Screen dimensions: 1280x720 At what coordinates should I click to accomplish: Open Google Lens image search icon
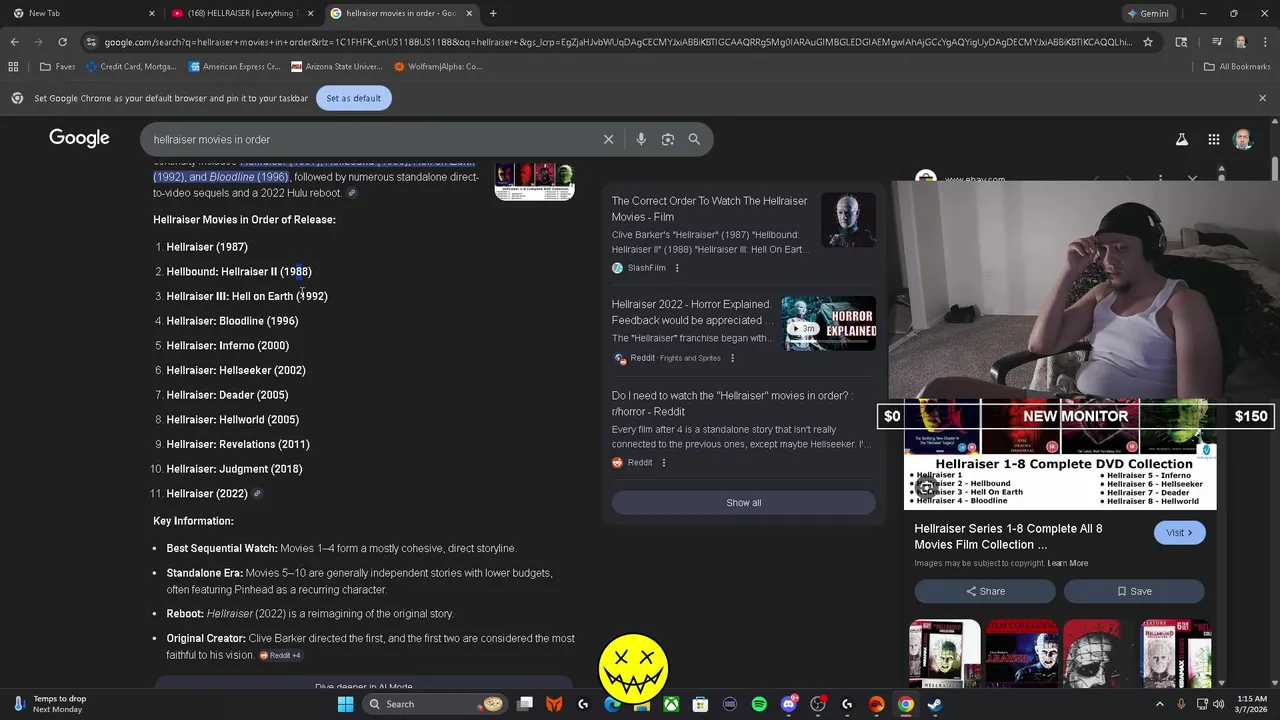(668, 139)
